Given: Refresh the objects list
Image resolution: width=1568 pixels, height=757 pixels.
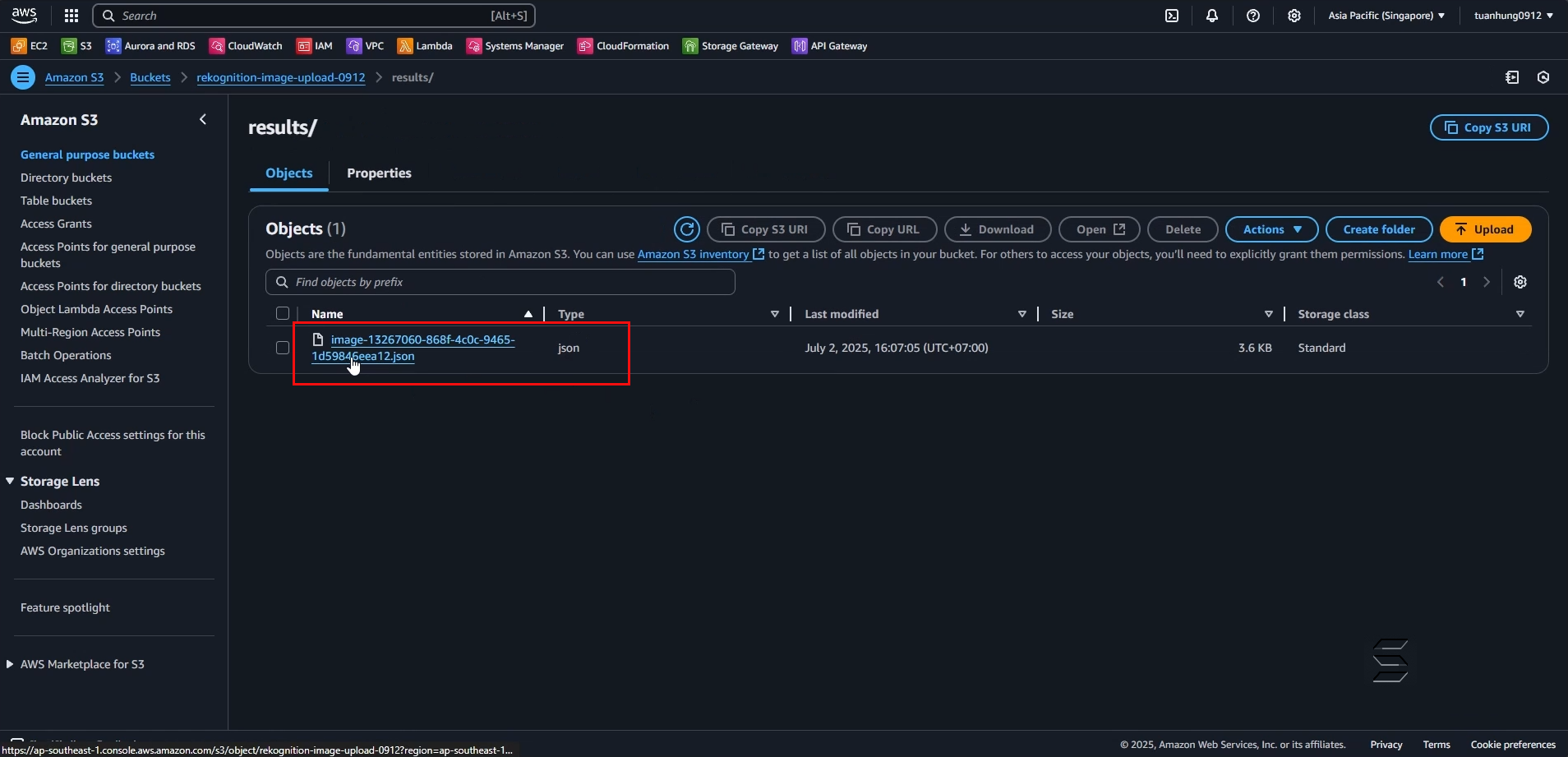Looking at the screenshot, I should click(687, 229).
